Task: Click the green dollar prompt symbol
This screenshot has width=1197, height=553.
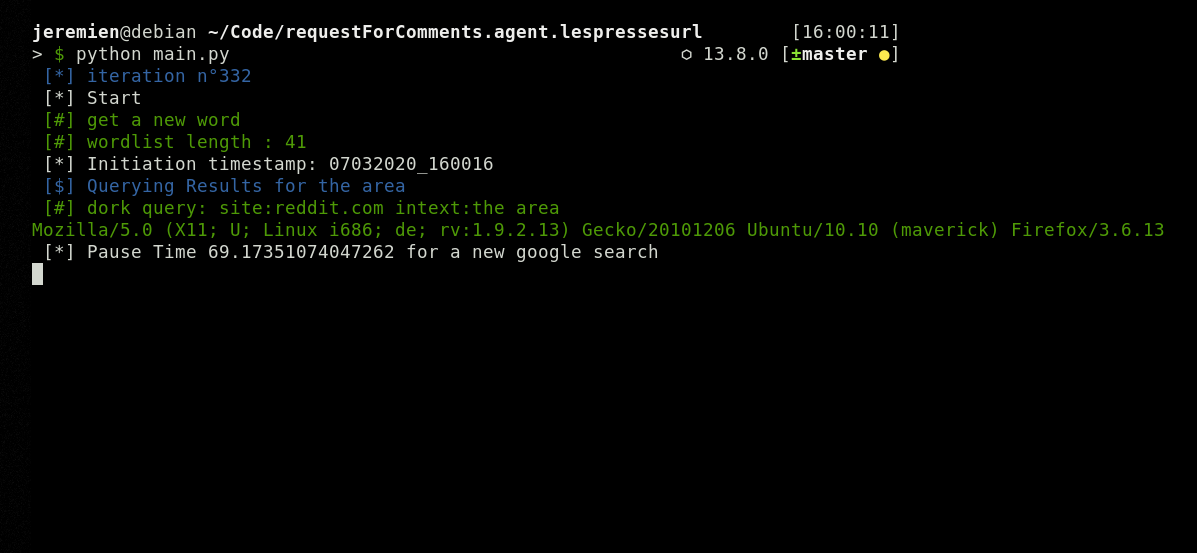Action: pos(60,54)
